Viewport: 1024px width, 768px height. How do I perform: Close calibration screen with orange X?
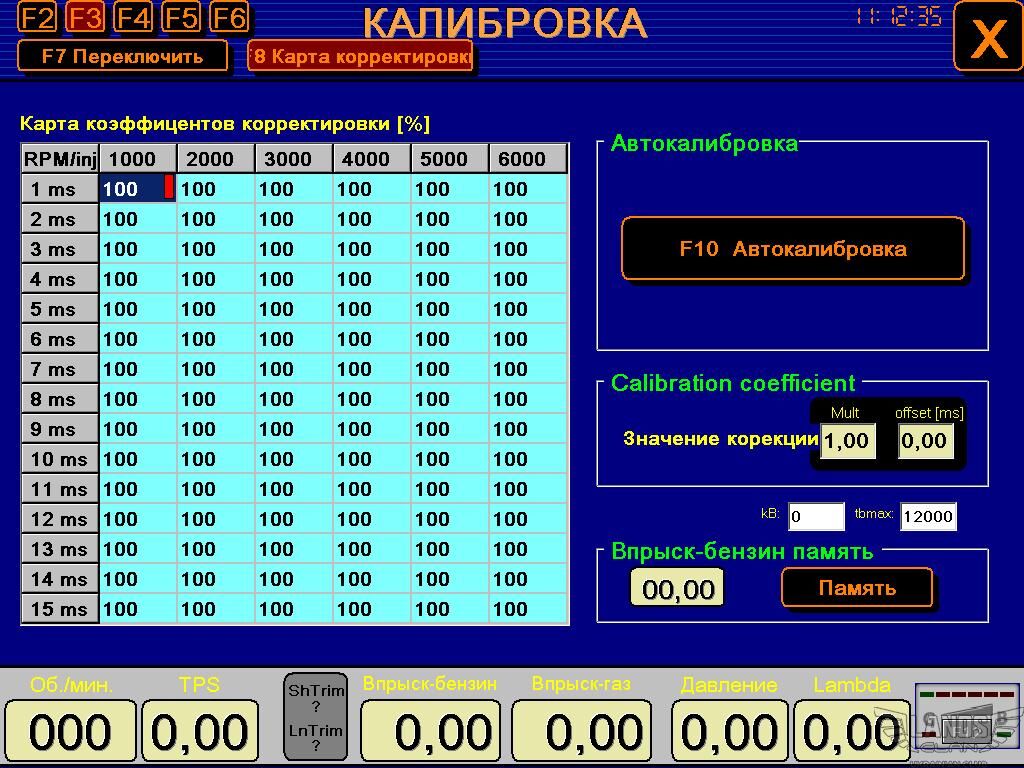(x=987, y=37)
